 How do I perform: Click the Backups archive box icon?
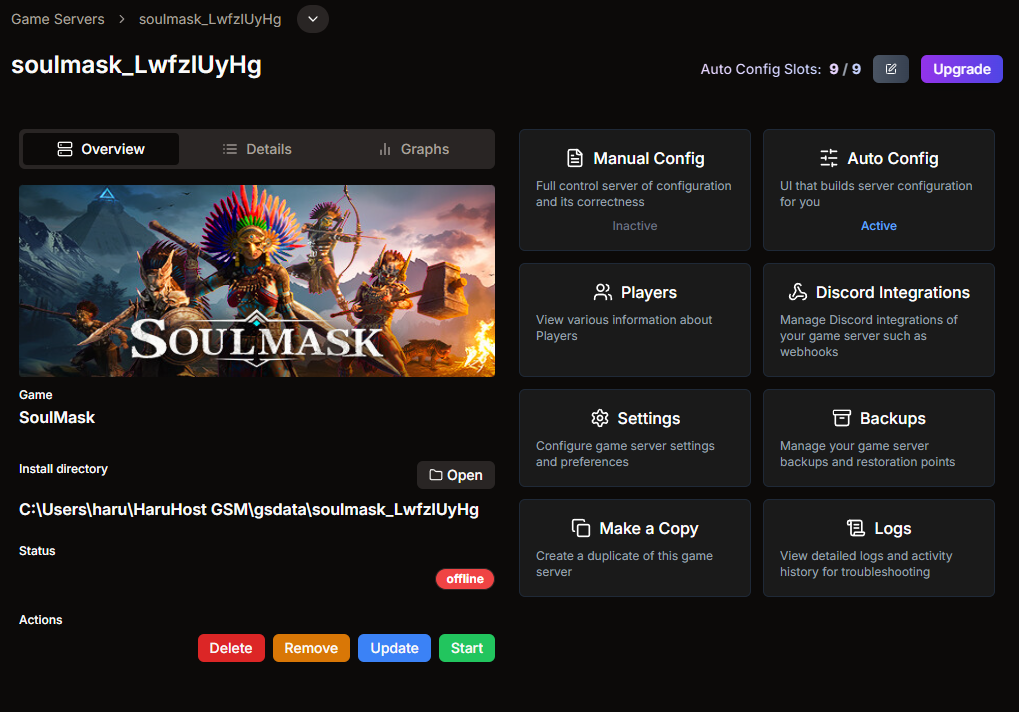(842, 418)
